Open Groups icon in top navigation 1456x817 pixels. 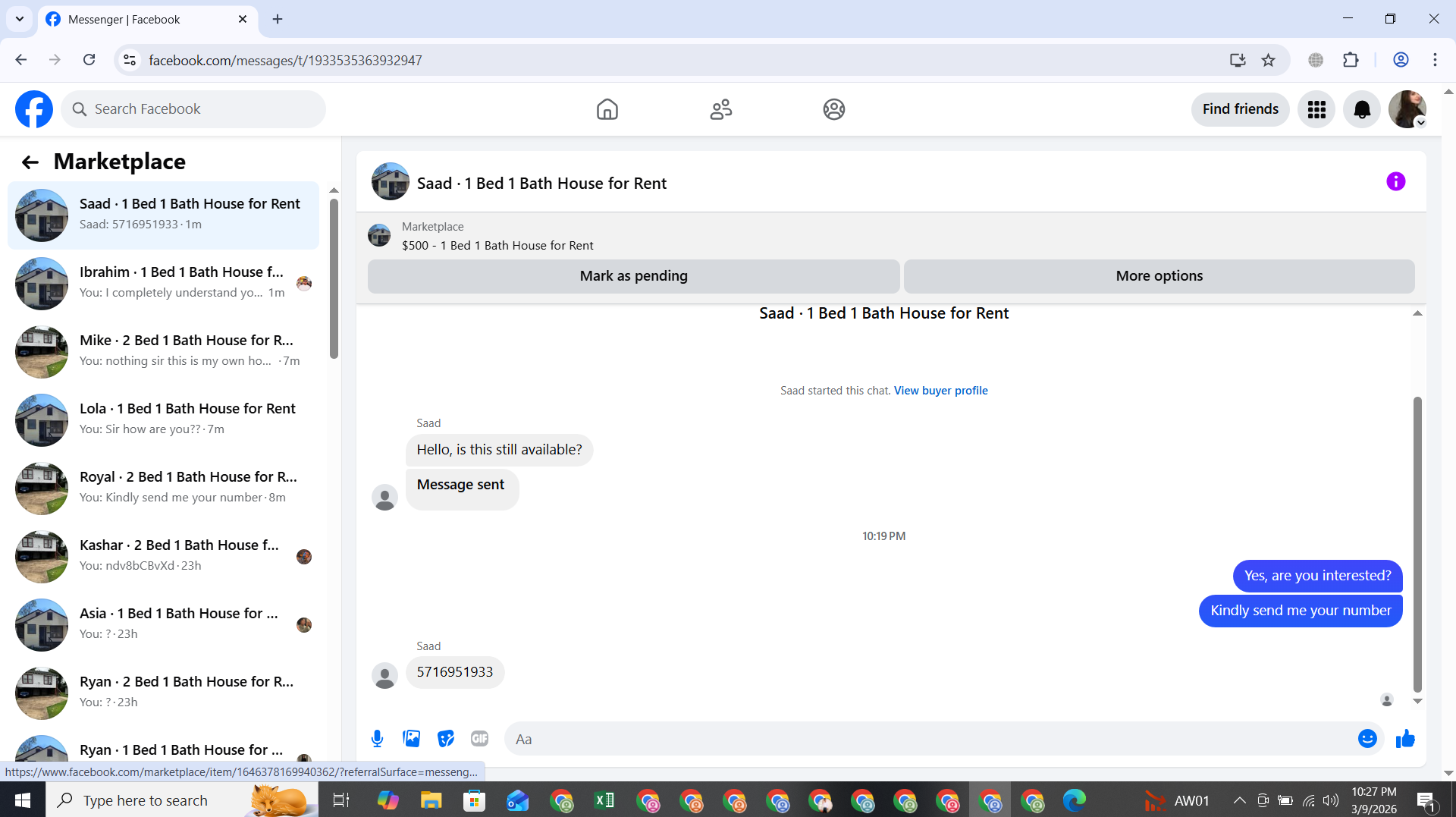(834, 109)
